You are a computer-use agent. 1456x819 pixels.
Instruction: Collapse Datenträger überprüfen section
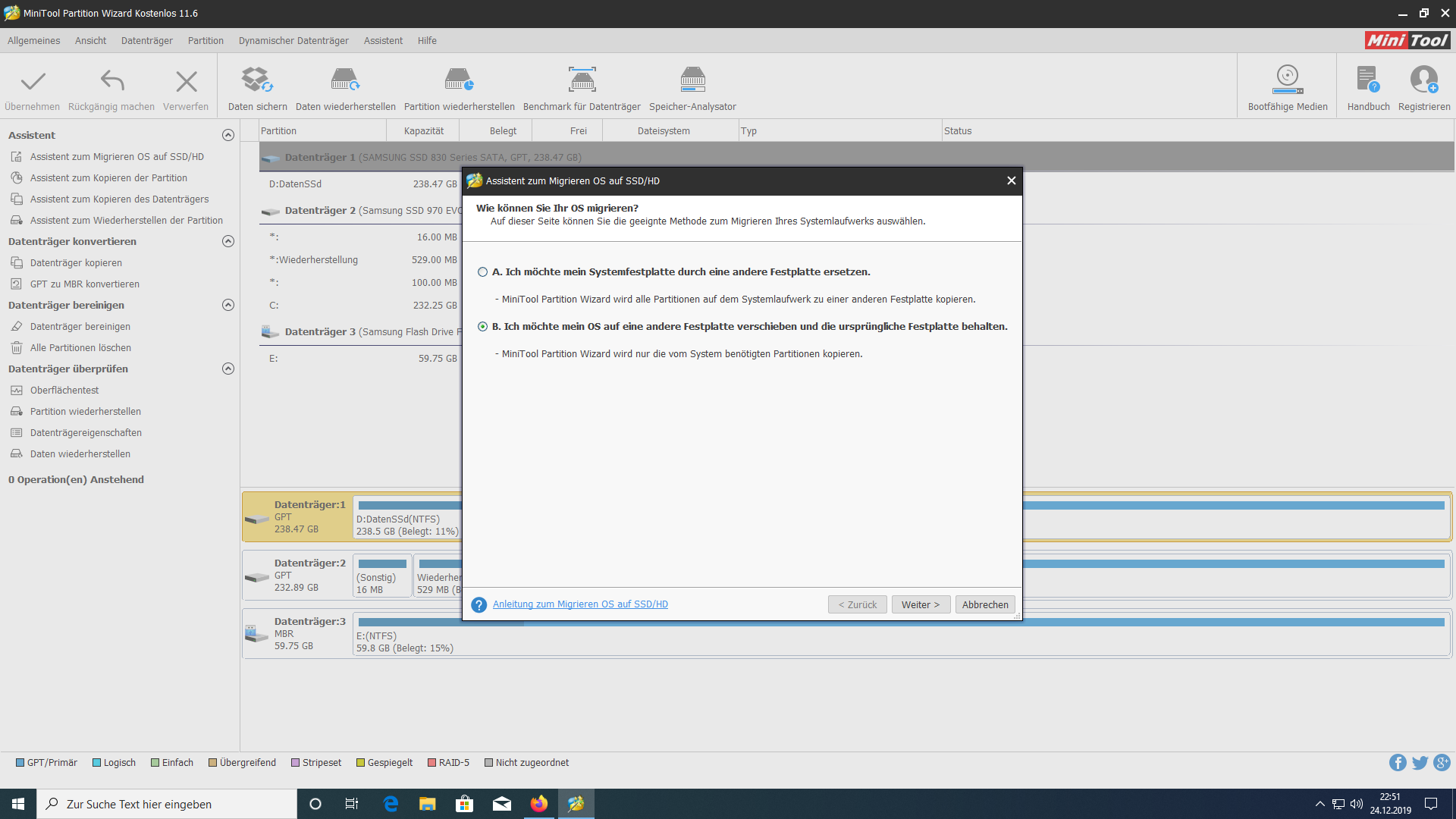point(228,369)
